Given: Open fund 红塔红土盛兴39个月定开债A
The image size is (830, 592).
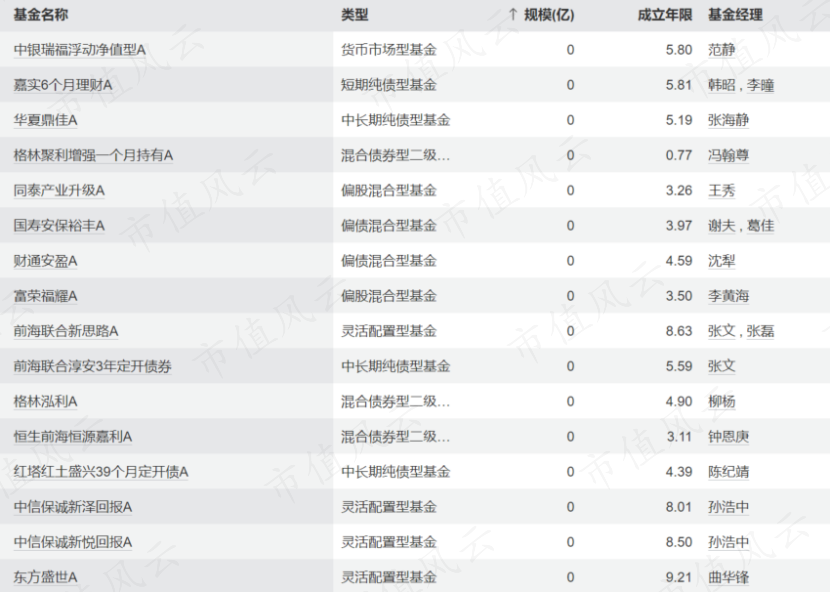Looking at the screenshot, I should (101, 472).
